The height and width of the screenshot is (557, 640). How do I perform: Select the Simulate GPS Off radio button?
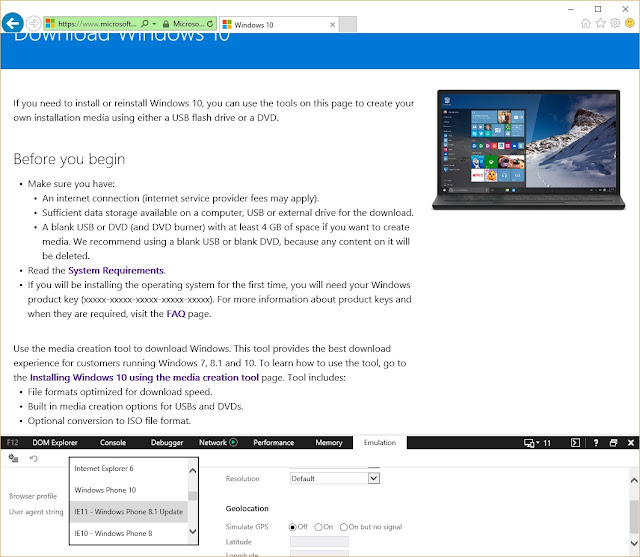coord(292,527)
